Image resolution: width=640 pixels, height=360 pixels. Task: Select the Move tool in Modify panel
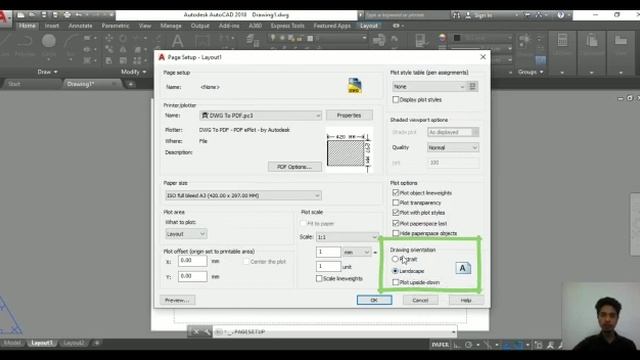click(109, 38)
